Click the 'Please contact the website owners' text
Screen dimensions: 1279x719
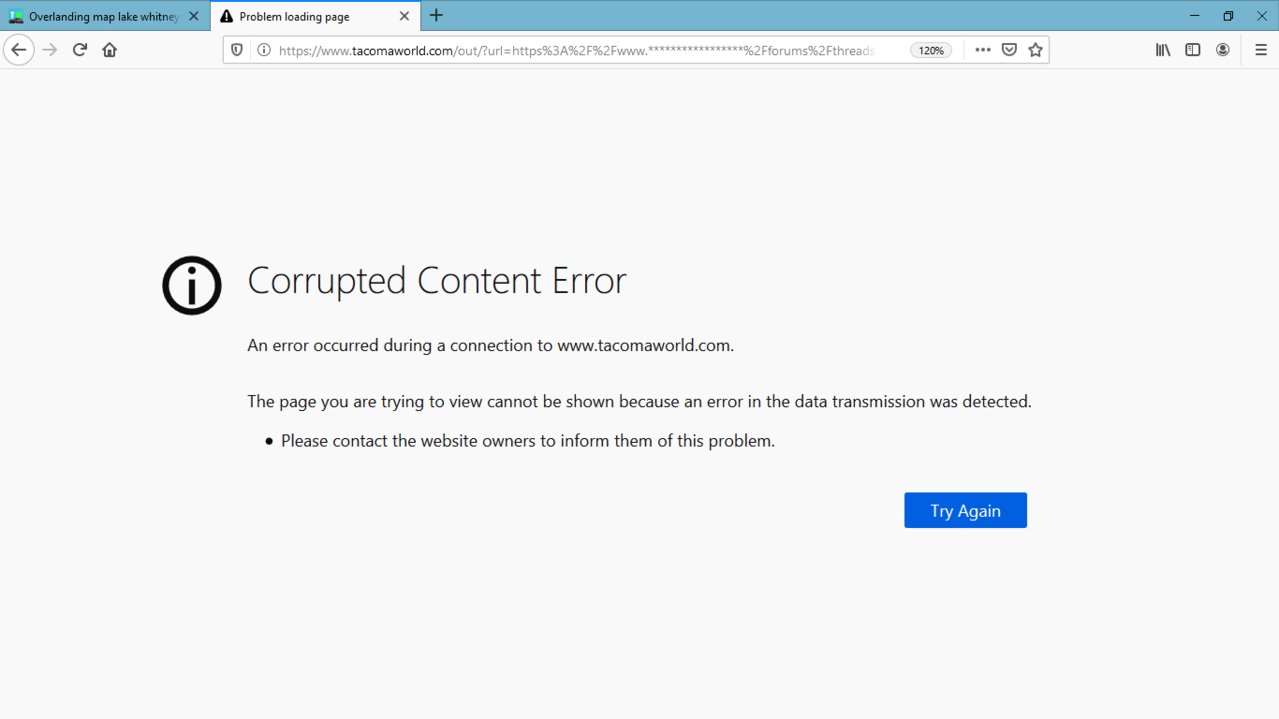point(528,440)
